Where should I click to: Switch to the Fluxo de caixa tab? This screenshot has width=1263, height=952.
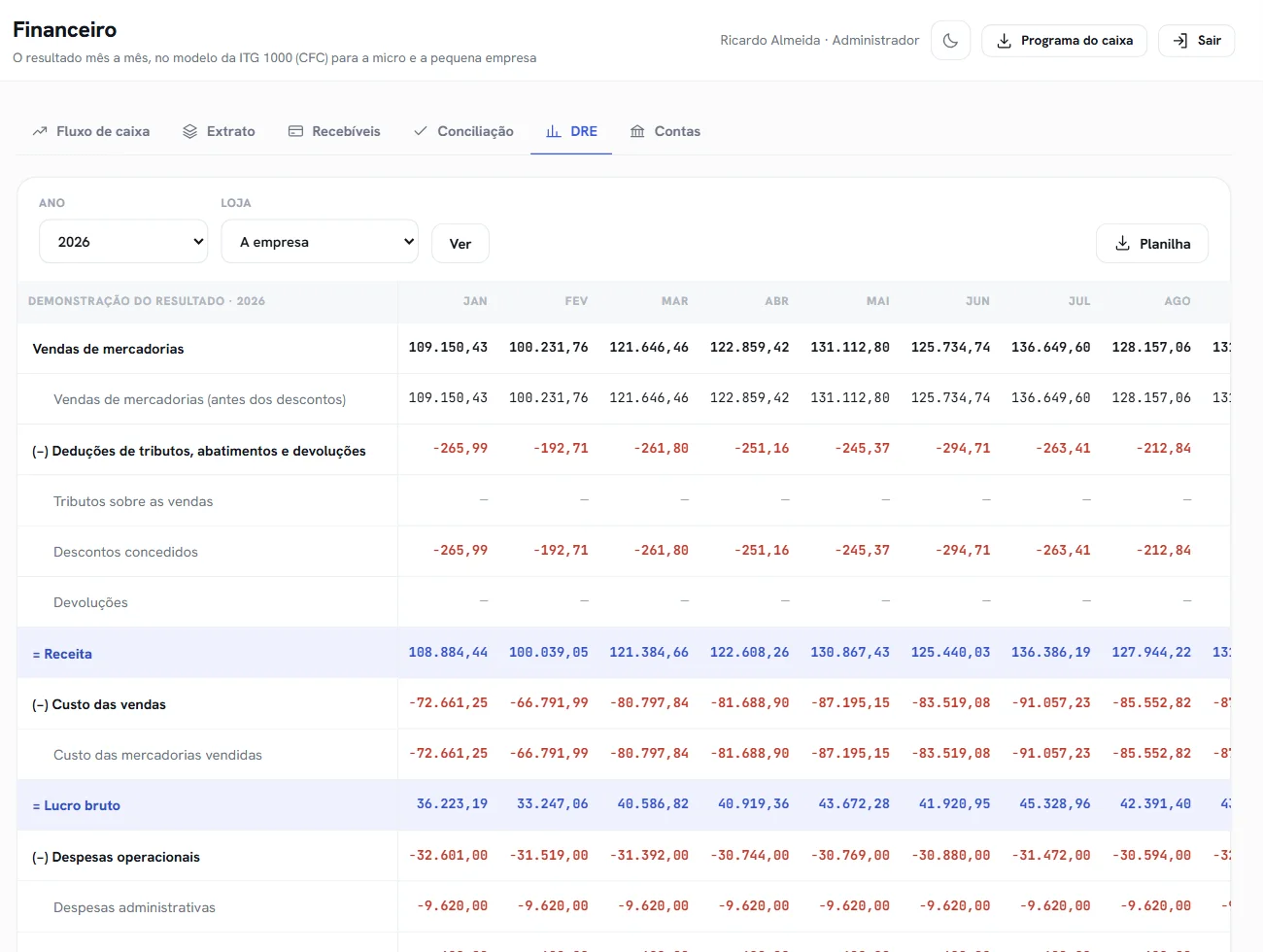coord(91,131)
